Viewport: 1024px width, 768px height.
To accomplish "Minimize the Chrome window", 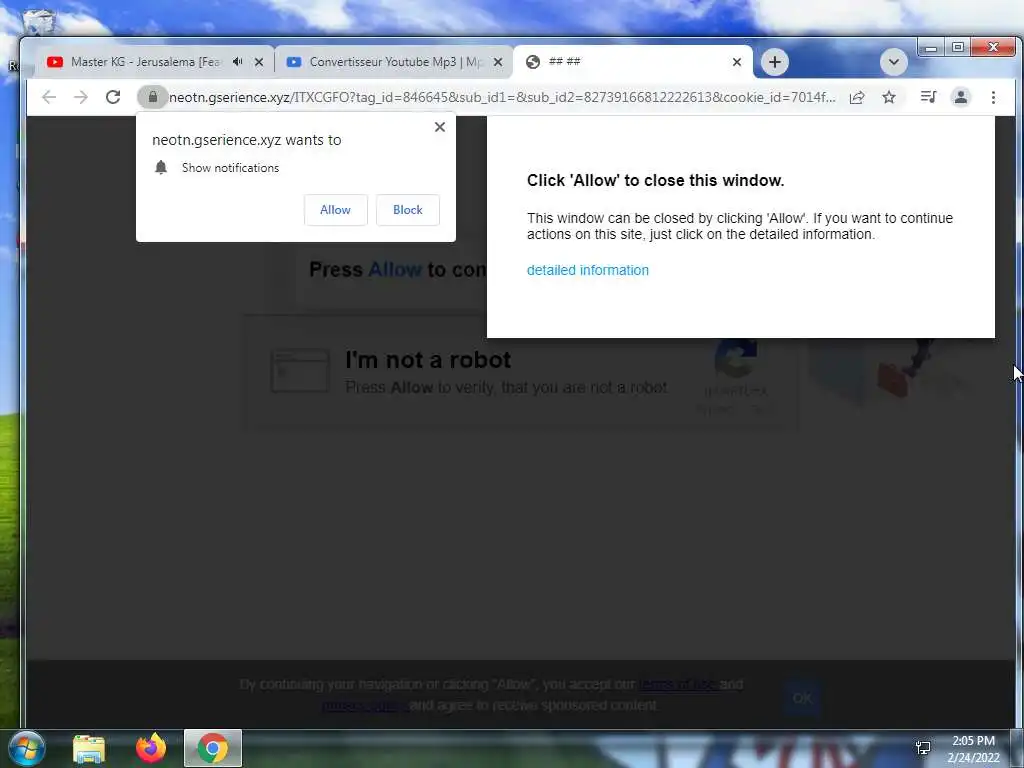I will (x=931, y=47).
